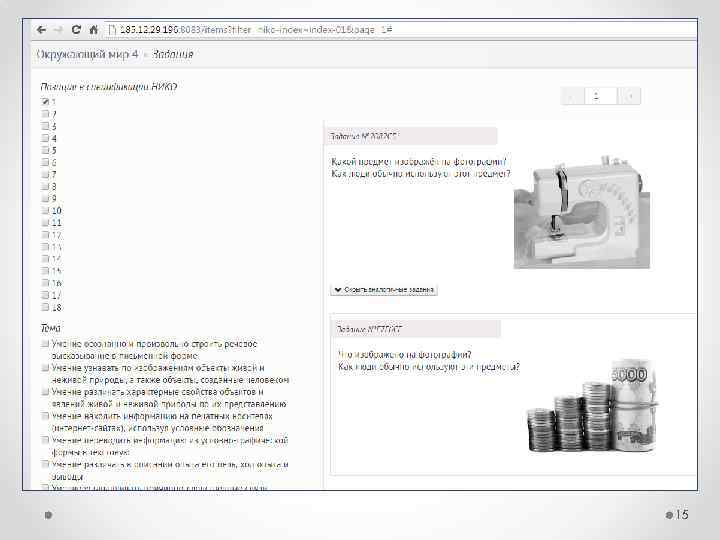Check position 8 checkbox
This screenshot has height=540, width=720.
tap(45, 186)
